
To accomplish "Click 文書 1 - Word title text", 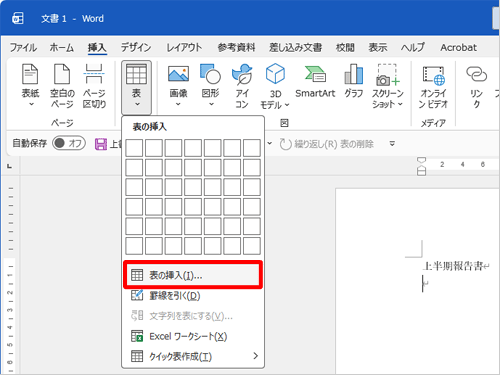I will (72, 19).
